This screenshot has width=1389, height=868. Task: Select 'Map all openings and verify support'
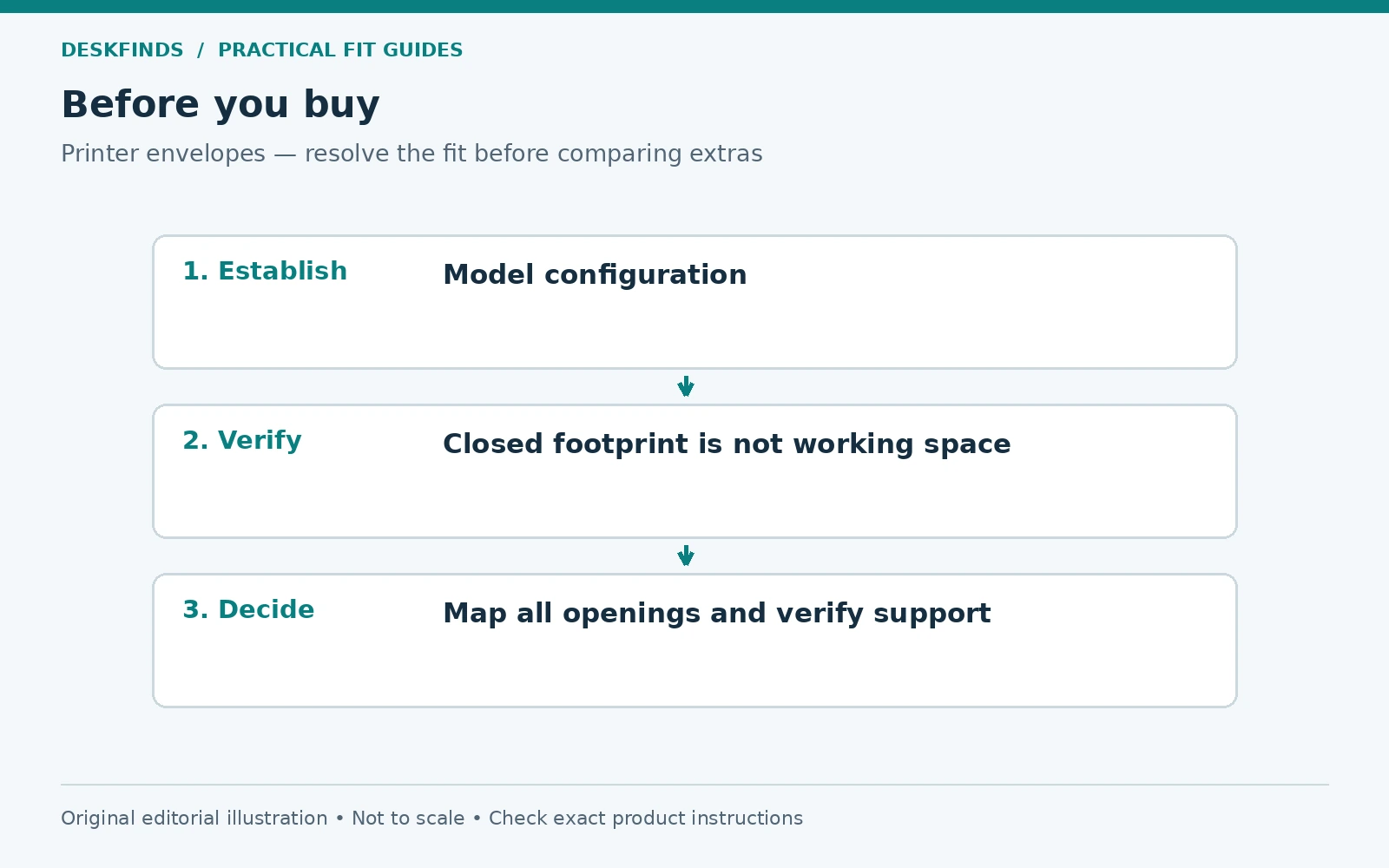click(716, 614)
